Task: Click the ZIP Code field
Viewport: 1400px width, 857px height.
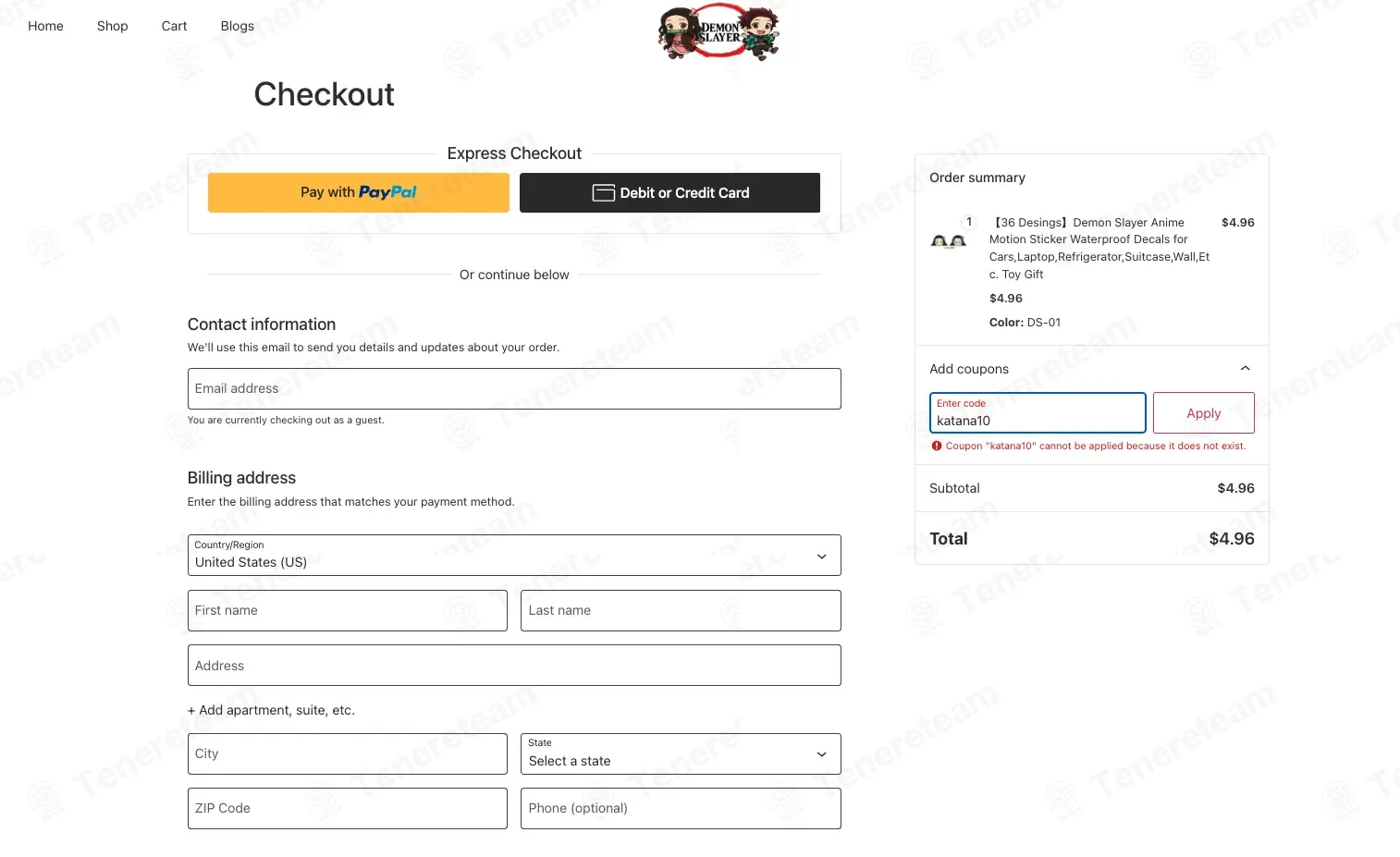Action: pyautogui.click(x=348, y=808)
